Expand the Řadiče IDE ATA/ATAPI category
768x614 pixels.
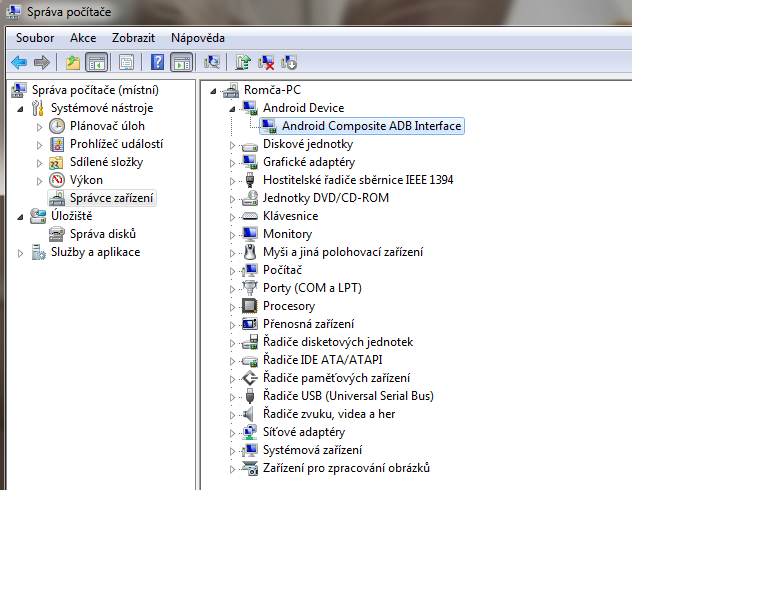click(232, 361)
